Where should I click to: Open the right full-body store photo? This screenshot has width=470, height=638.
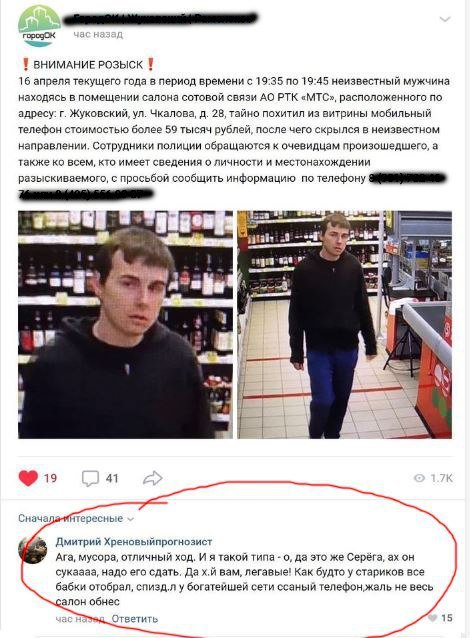coord(345,324)
